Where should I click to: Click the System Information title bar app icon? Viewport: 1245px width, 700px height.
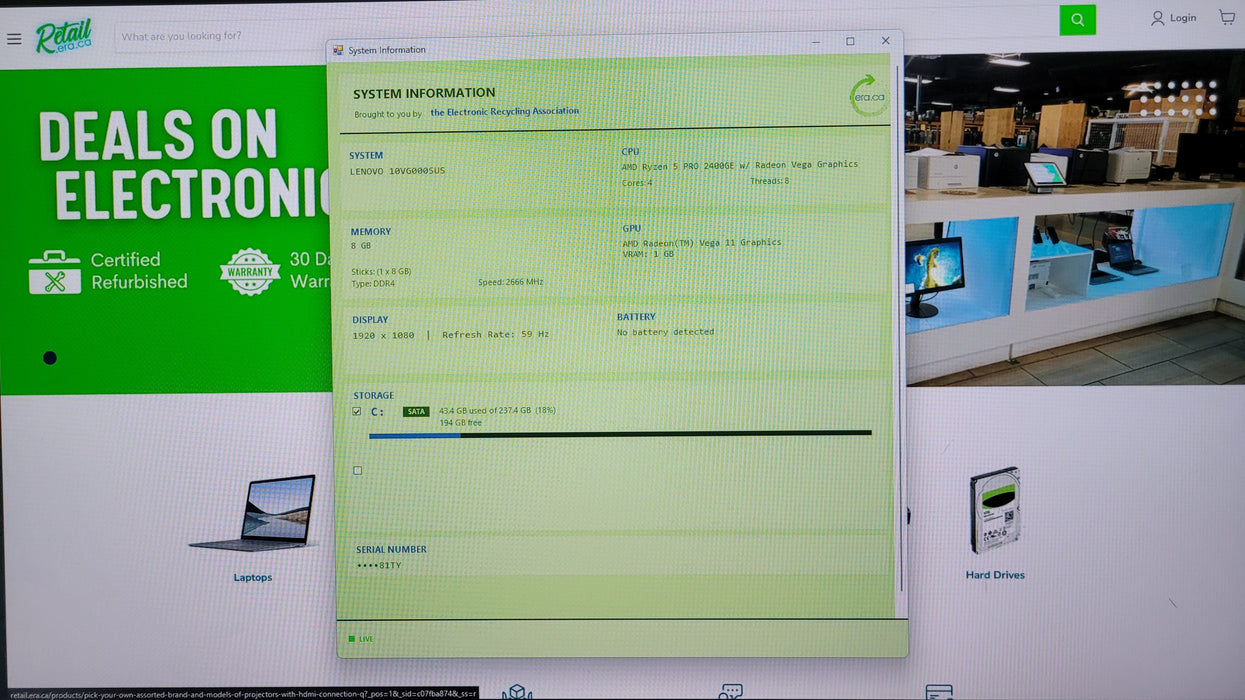click(x=338, y=50)
